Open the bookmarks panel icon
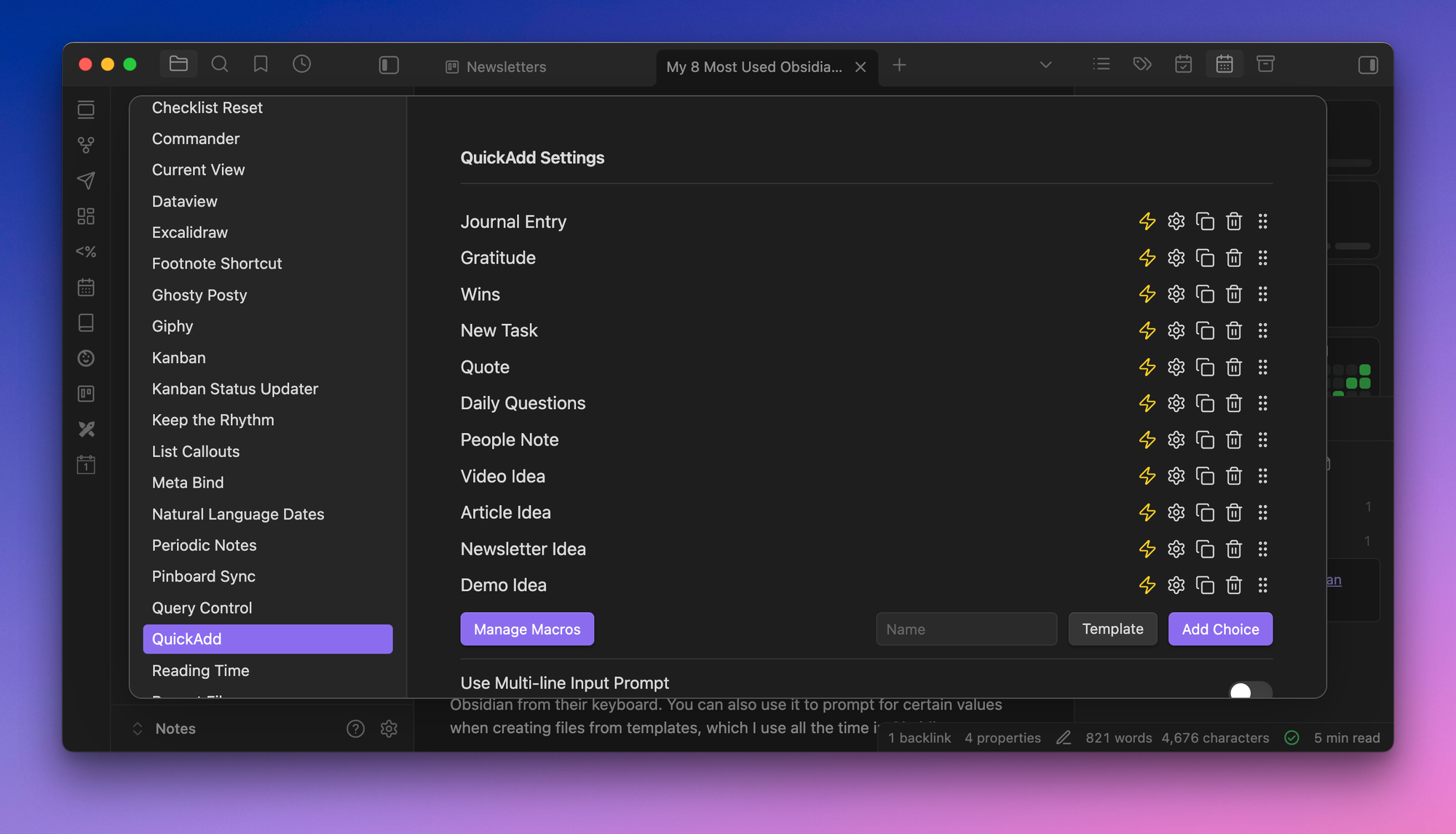 click(260, 65)
